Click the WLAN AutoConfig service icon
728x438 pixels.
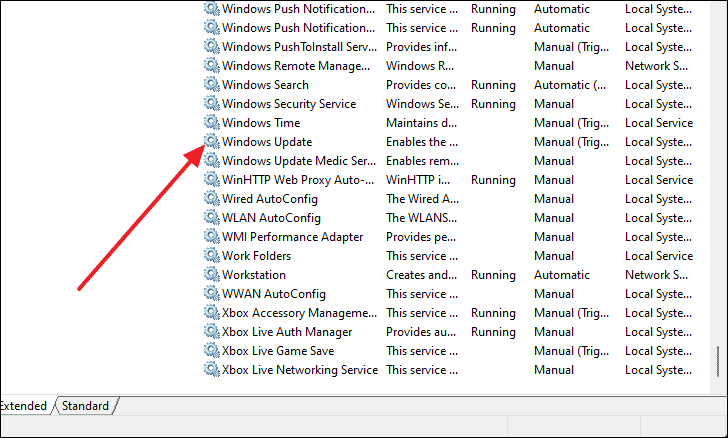click(212, 217)
